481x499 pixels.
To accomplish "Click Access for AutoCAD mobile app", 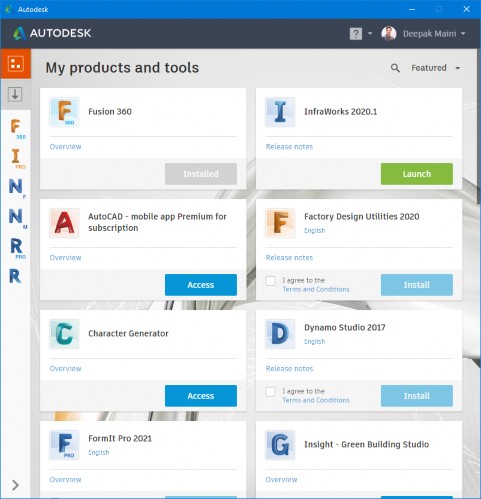I will pos(201,285).
